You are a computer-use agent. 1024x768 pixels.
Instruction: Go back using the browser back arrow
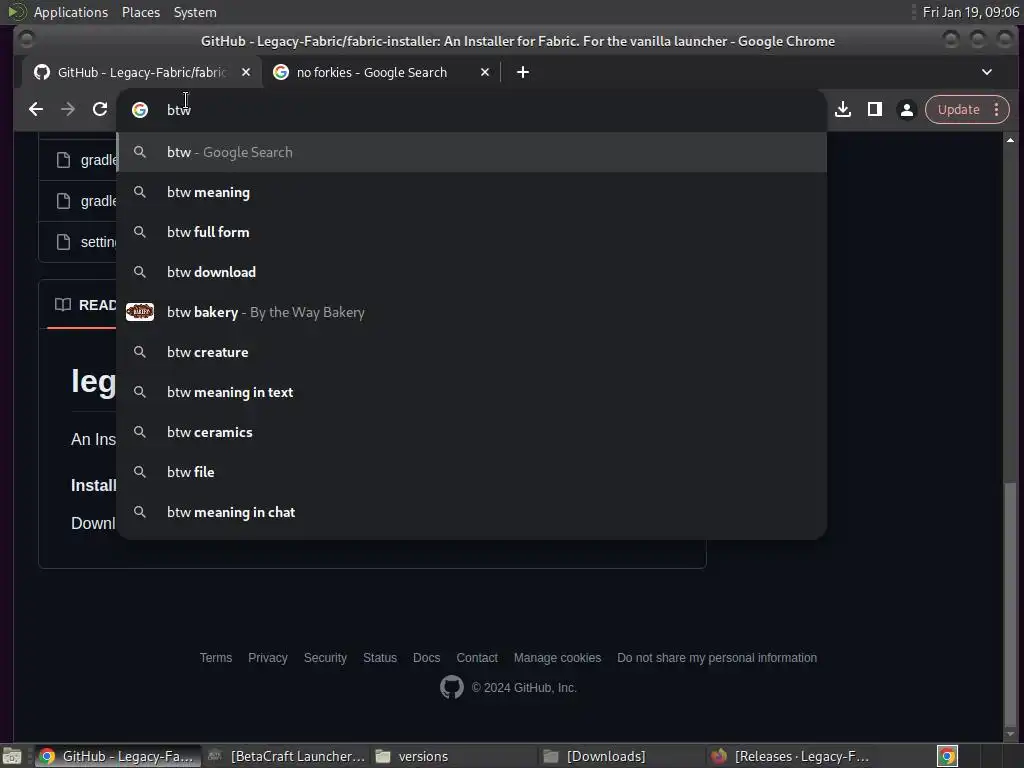click(x=36, y=110)
